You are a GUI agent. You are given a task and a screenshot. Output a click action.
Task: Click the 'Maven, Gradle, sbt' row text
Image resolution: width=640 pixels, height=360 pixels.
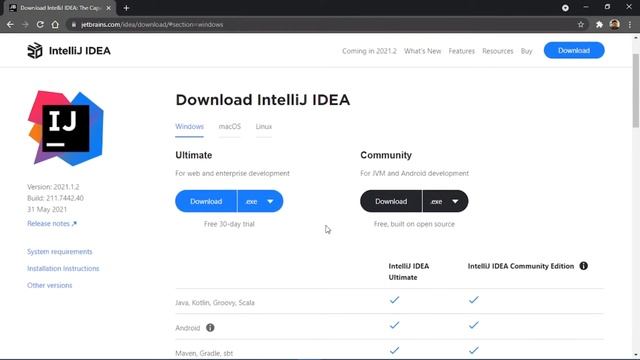(x=204, y=353)
